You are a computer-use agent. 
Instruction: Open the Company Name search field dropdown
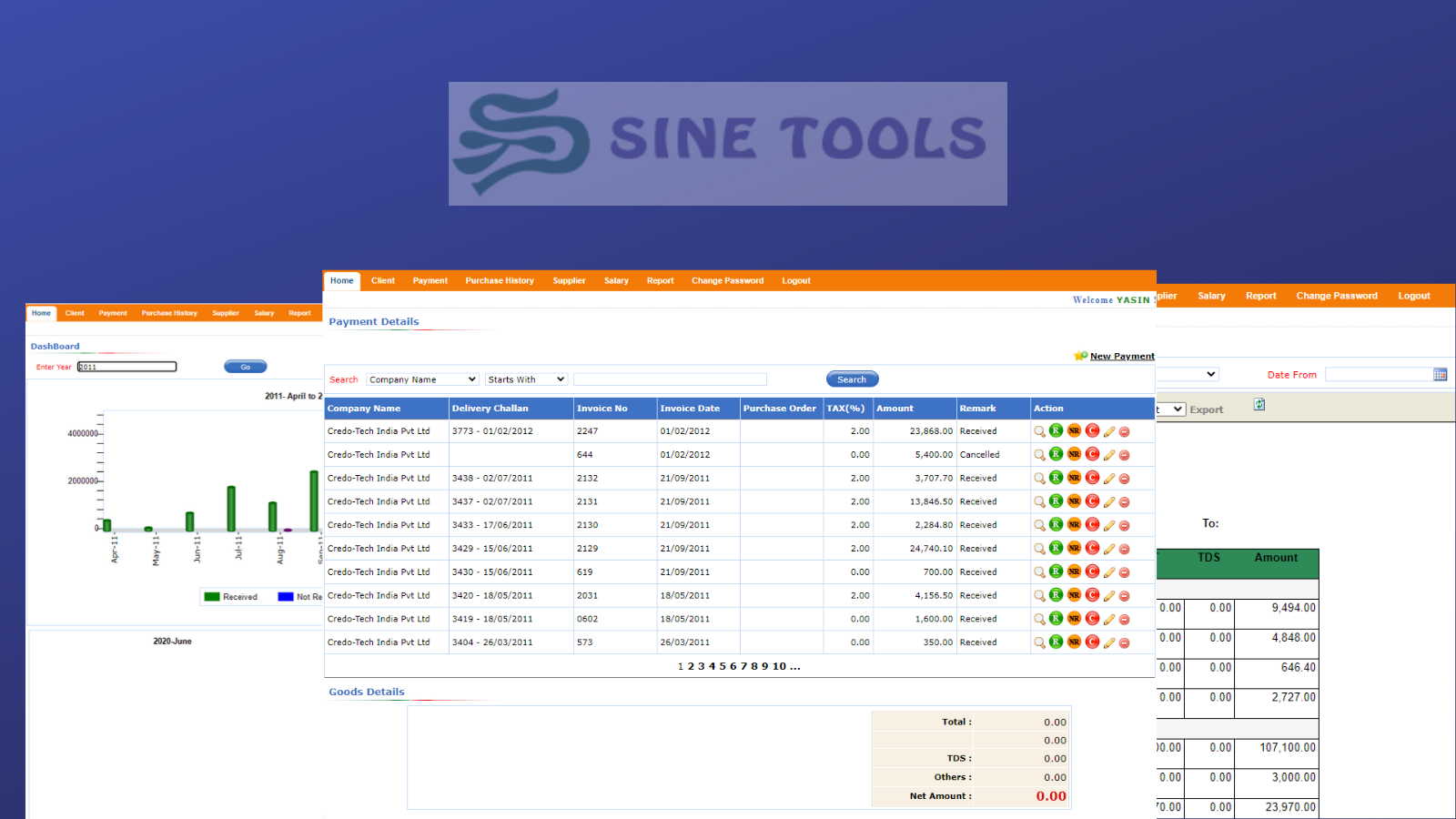(x=423, y=379)
